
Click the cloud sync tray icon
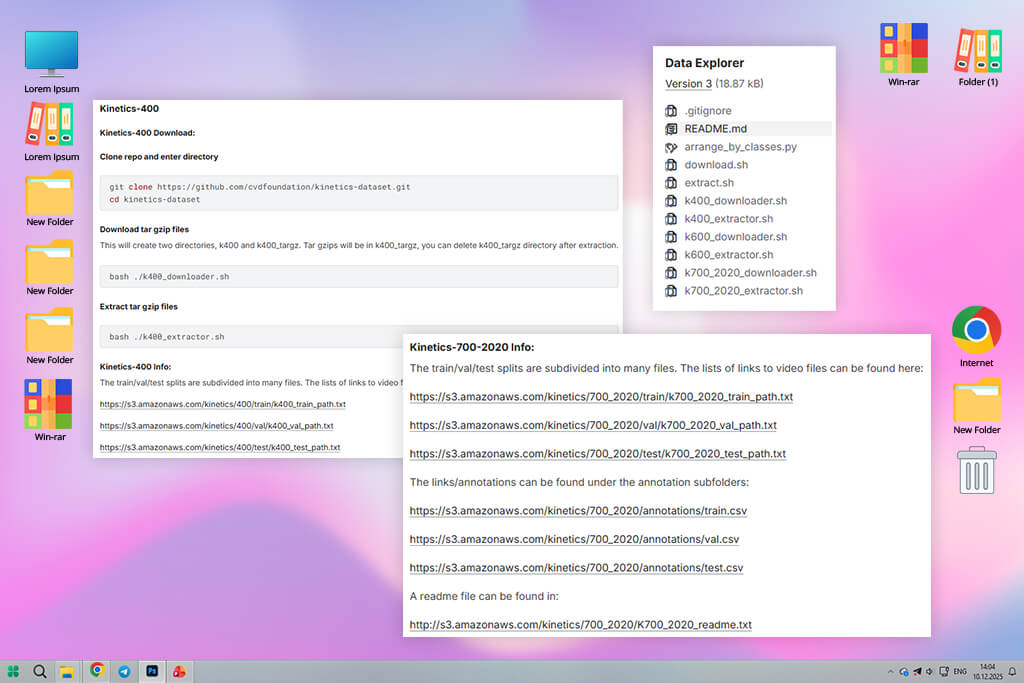[x=904, y=672]
